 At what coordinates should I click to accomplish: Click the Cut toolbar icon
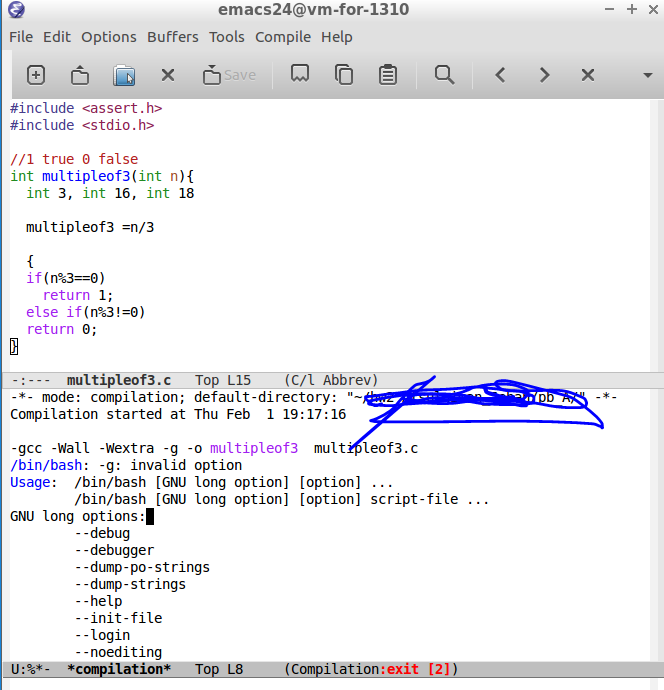[x=300, y=73]
